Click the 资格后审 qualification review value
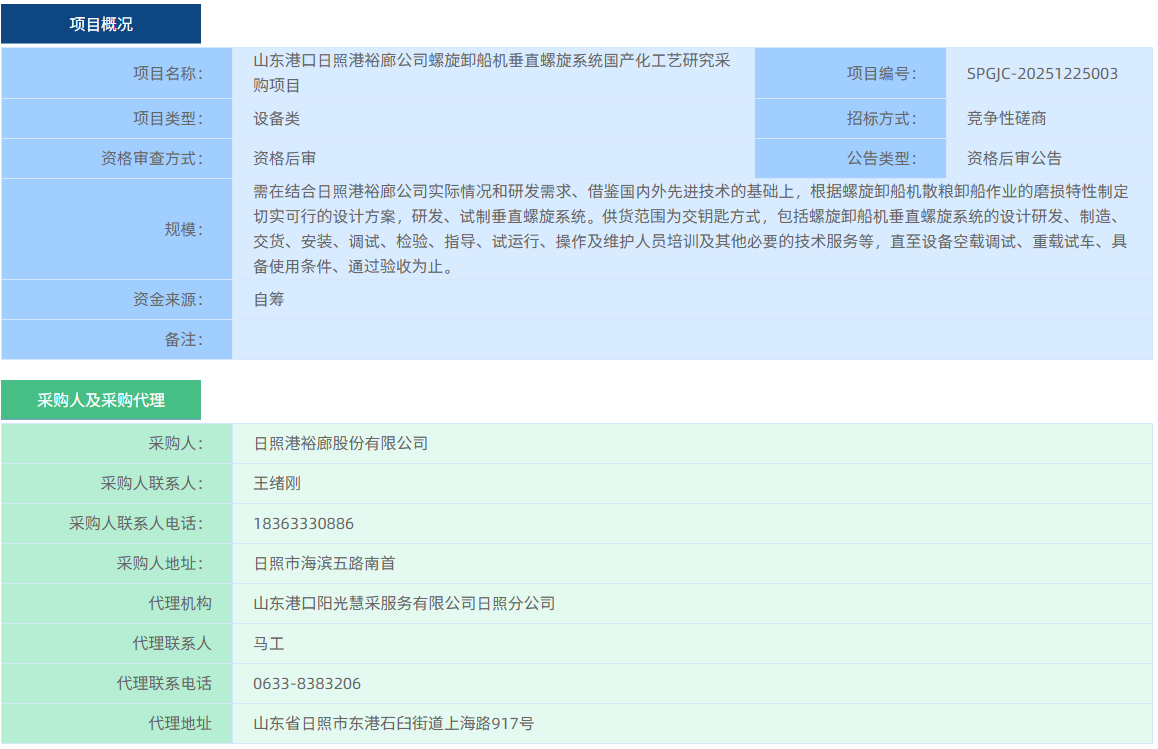 click(x=285, y=158)
